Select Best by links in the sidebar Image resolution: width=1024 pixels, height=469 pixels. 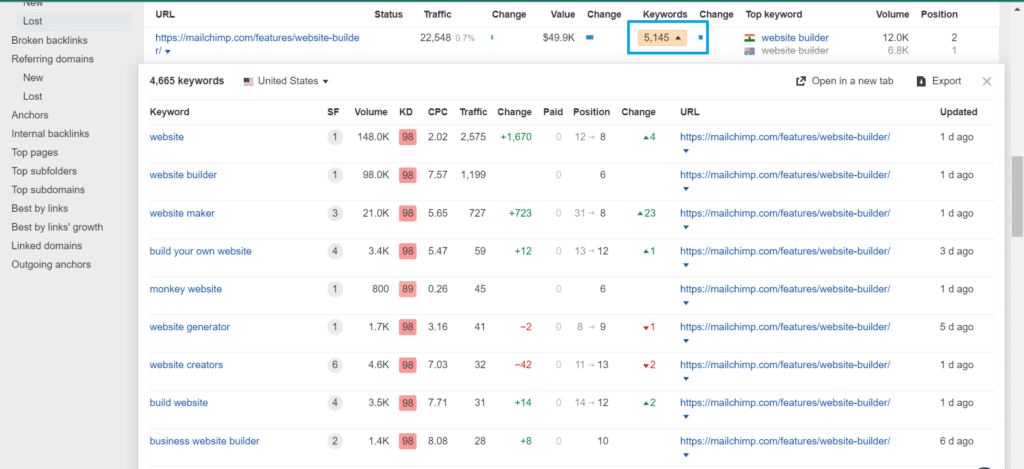(40, 208)
